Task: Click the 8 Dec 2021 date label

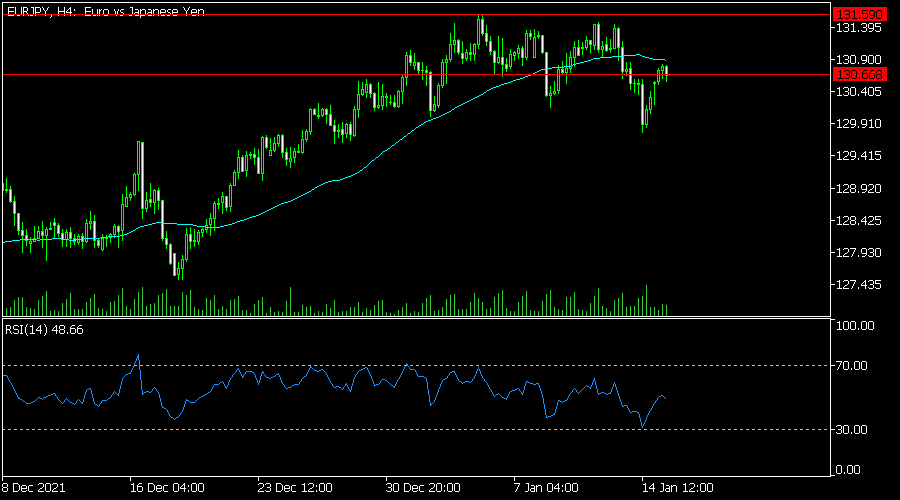Action: [33, 488]
